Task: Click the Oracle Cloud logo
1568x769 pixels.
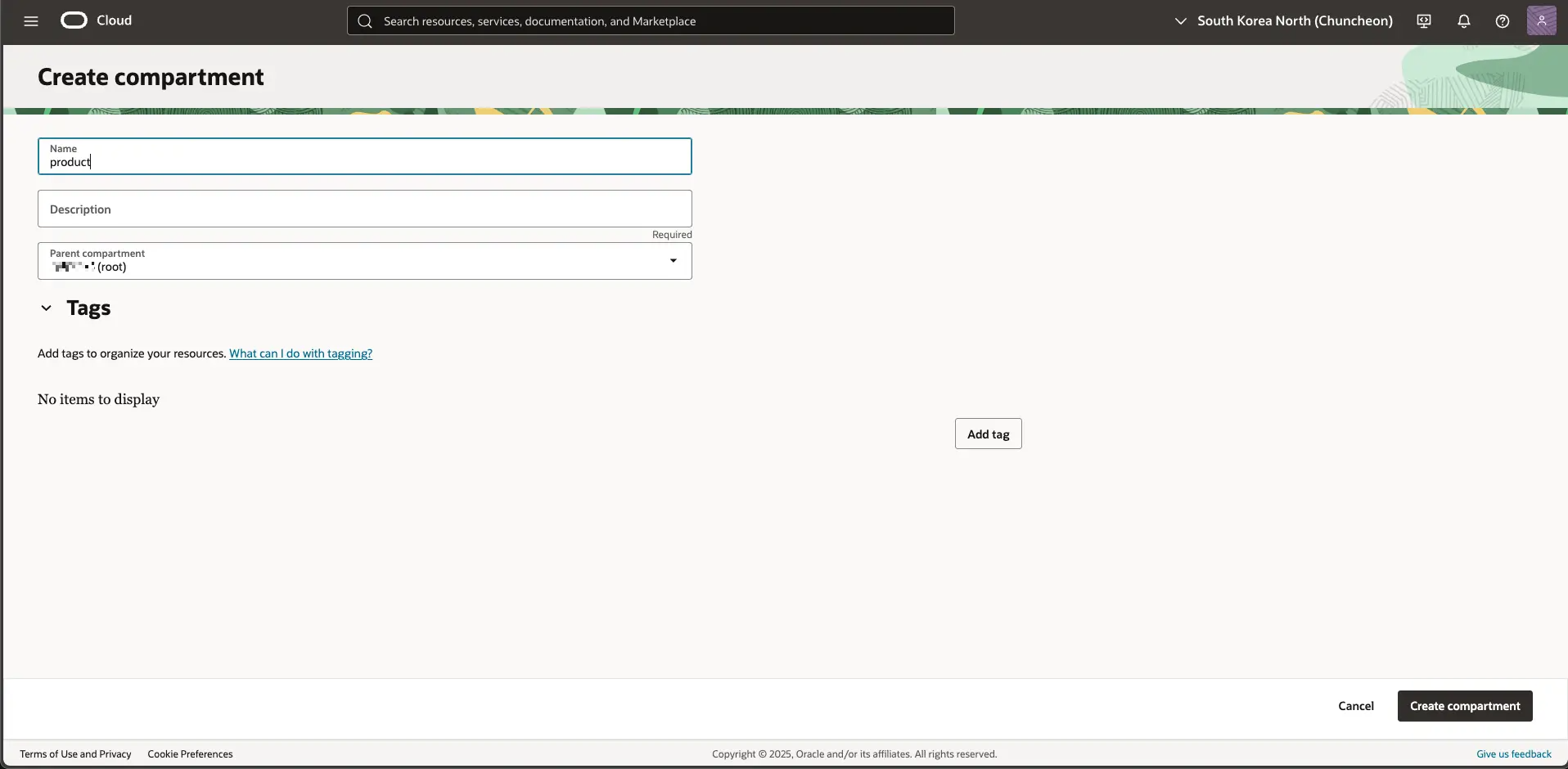Action: (x=74, y=20)
